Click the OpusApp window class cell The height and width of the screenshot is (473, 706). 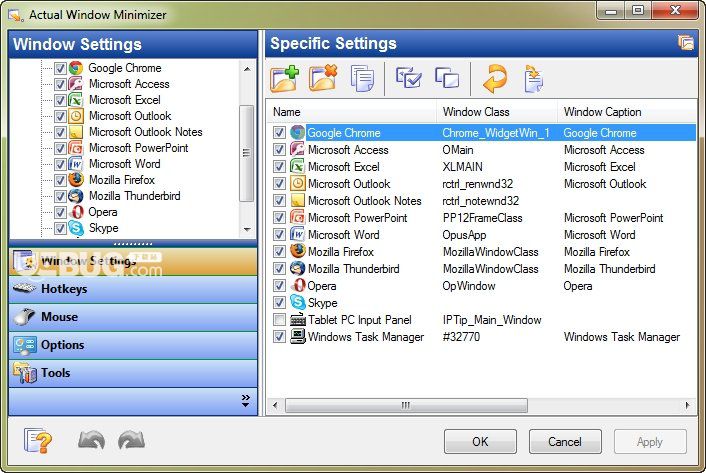(x=464, y=234)
